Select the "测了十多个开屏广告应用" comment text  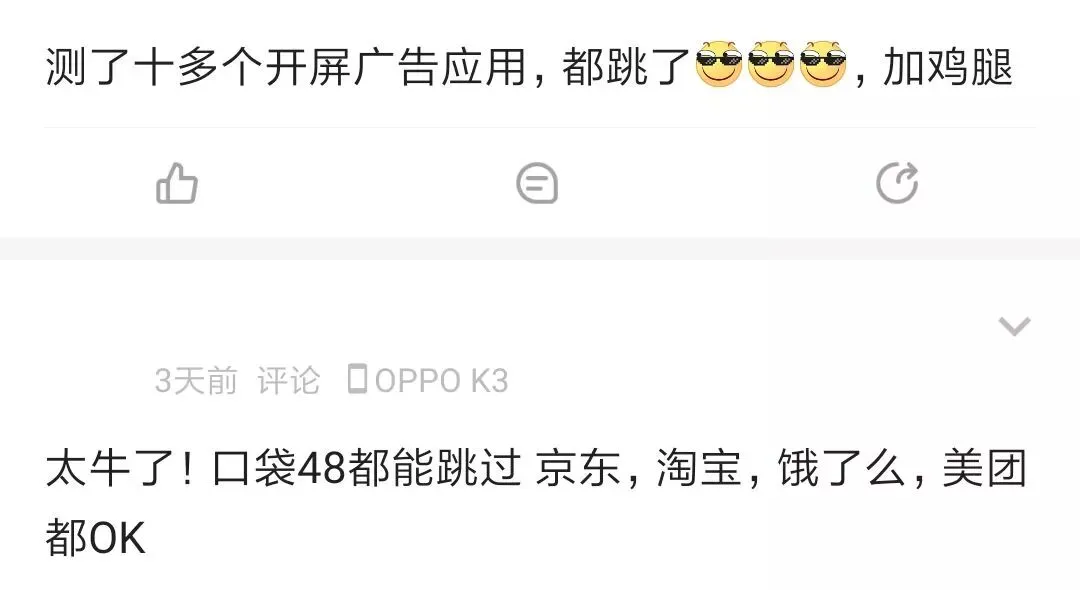click(286, 67)
